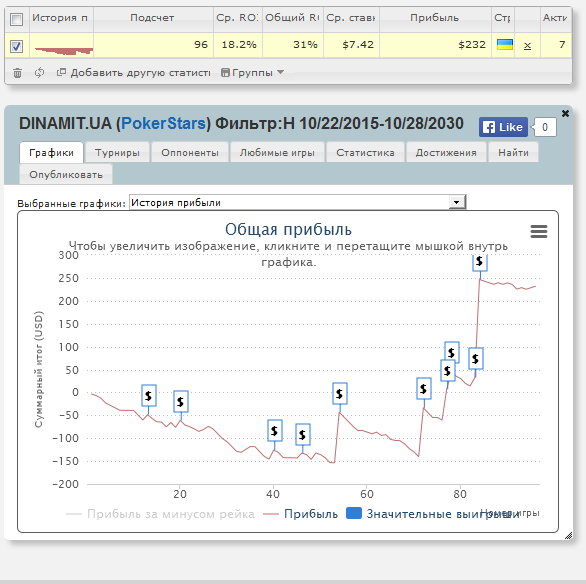The height and width of the screenshot is (584, 586).
Task: Sort by 'Ср. ROI' column header
Action: click(238, 18)
